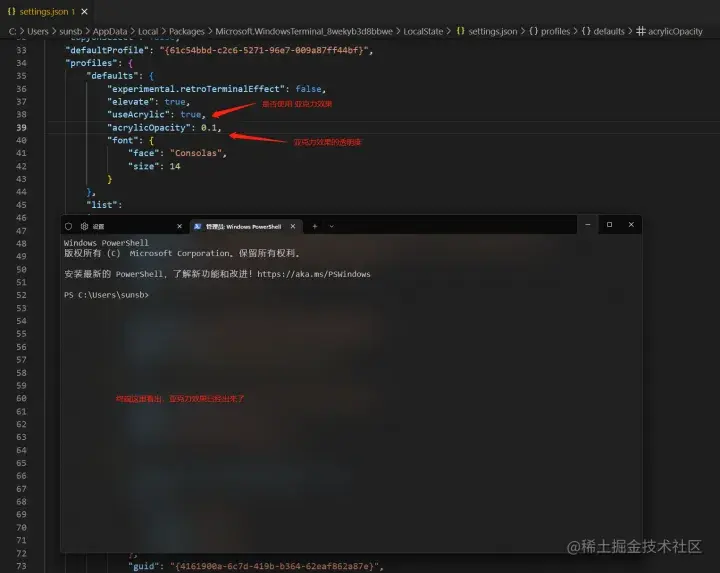
Task: Click the 'acrylicOpacity' breadcrumb symbol
Action: (669, 31)
